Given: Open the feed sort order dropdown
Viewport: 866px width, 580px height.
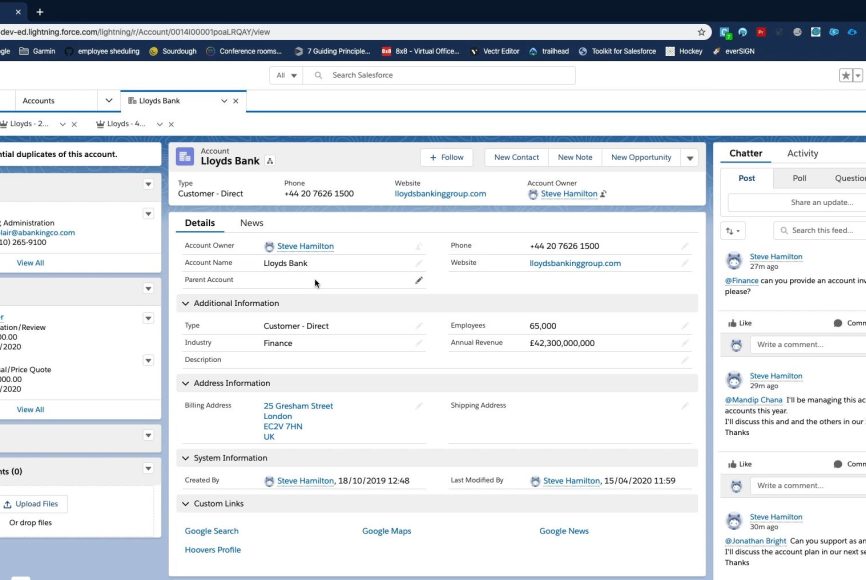Looking at the screenshot, I should (733, 231).
